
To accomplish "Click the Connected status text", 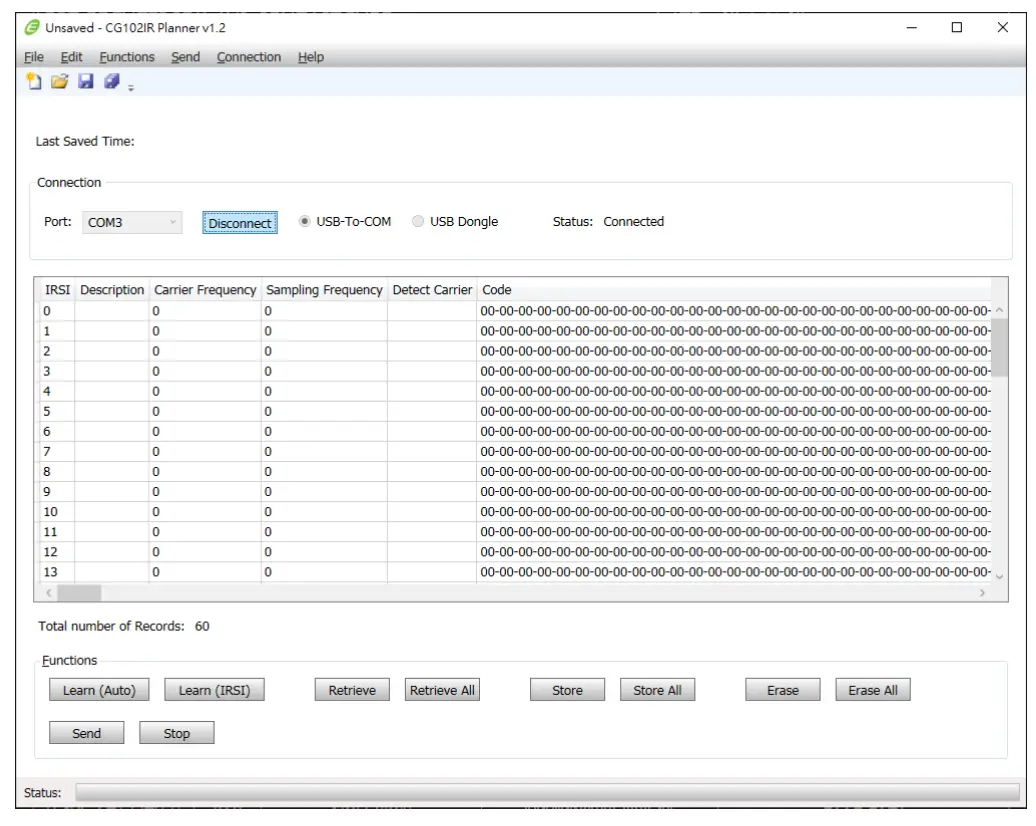I will tap(633, 221).
